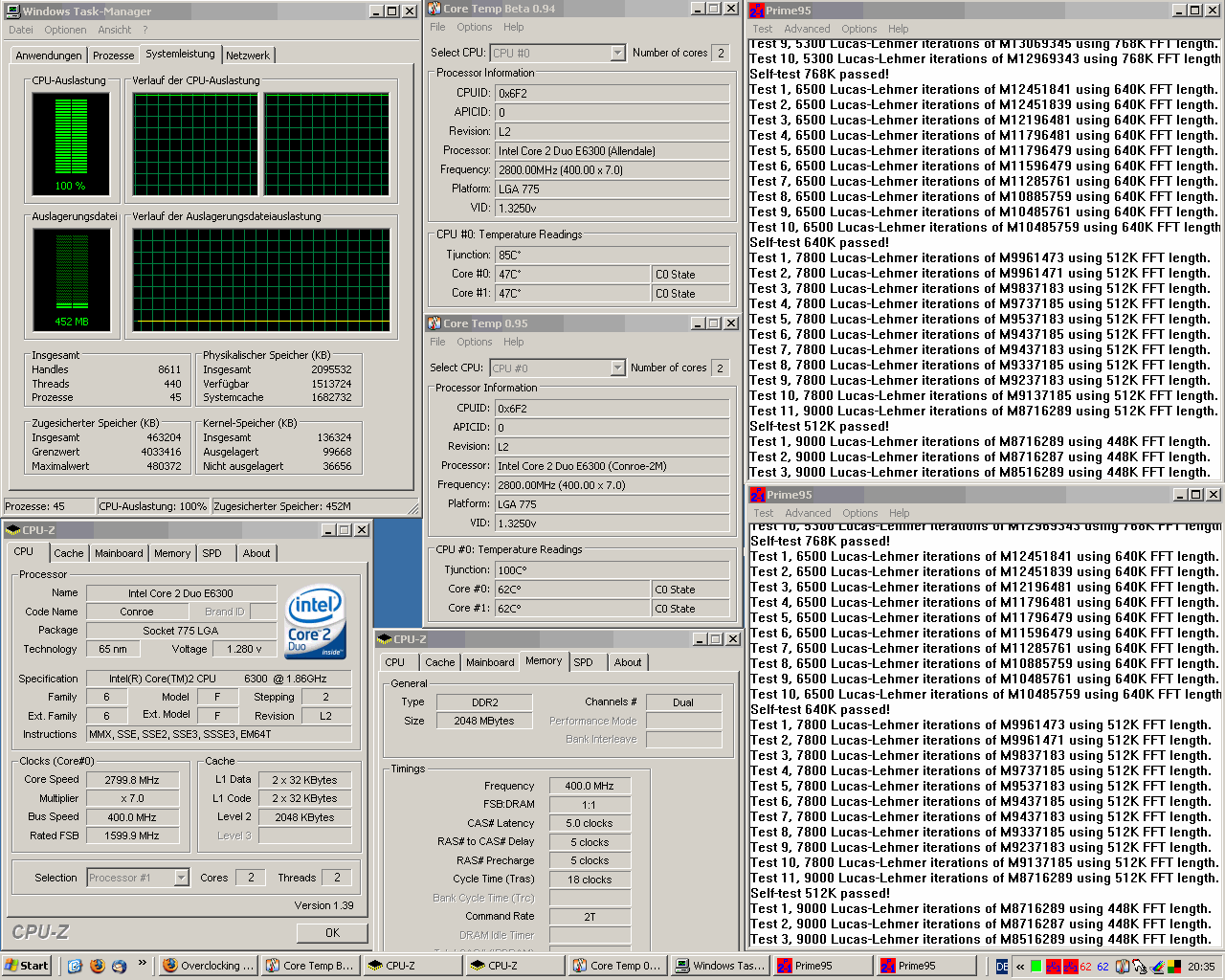This screenshot has width=1225, height=980.
Task: Open Help menu in Core Temp 0.95
Action: [514, 342]
